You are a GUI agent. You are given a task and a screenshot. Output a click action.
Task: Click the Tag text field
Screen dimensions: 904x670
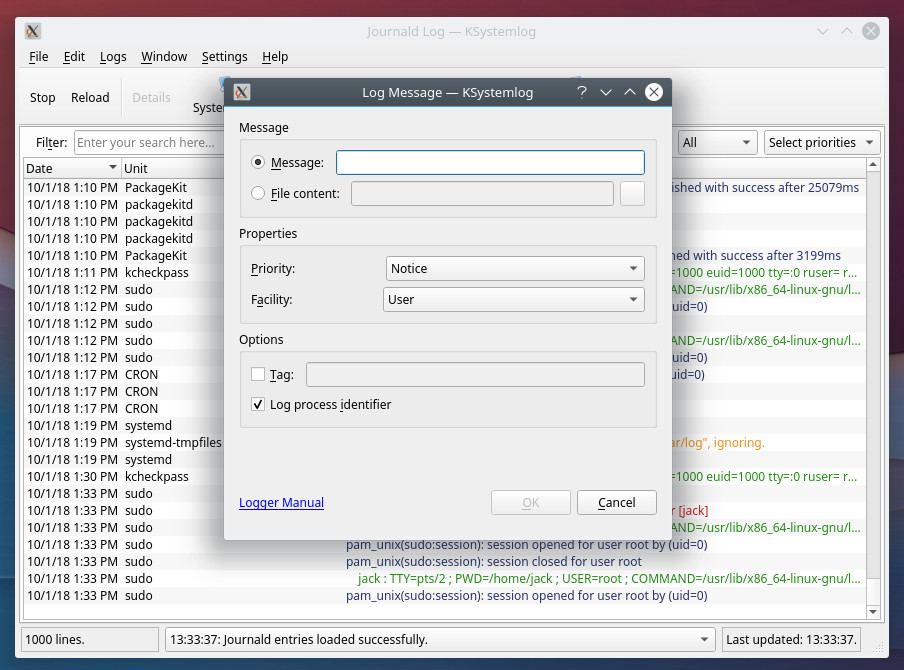tap(475, 374)
